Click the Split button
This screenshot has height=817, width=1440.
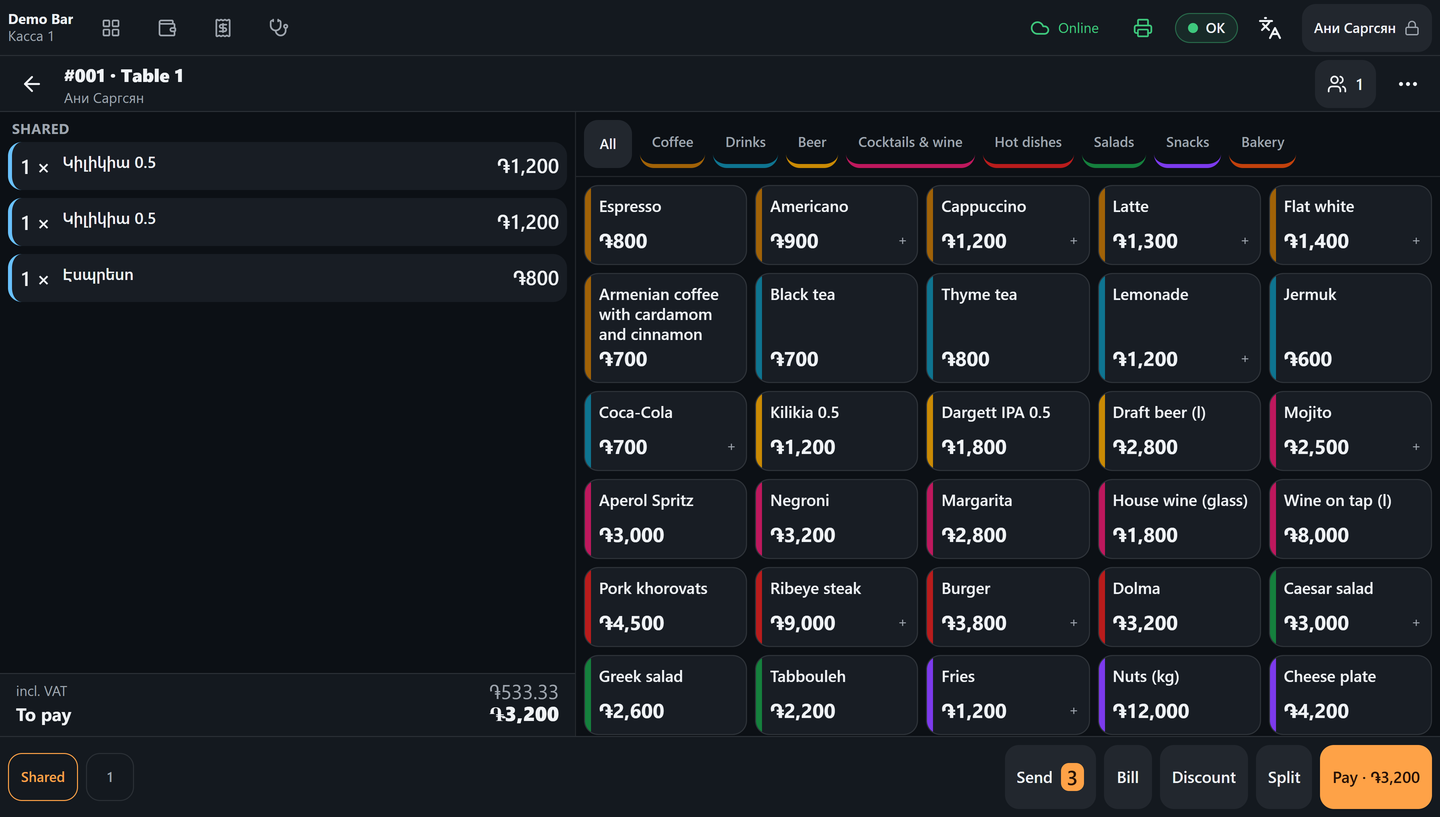[x=1284, y=777]
